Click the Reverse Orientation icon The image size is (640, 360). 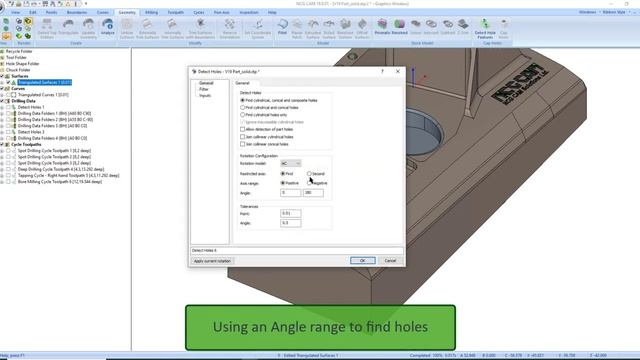(230, 29)
